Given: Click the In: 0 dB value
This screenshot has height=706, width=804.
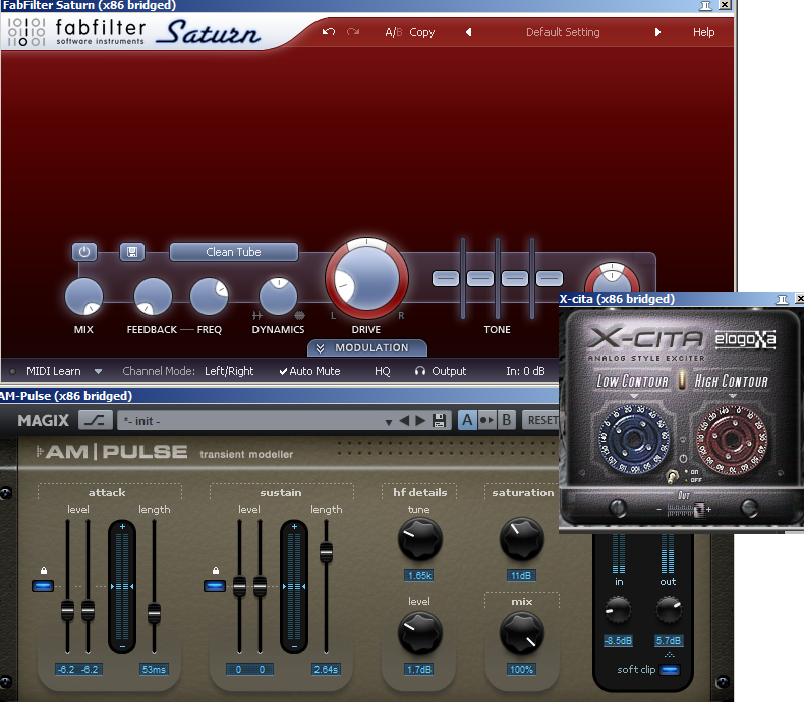Looking at the screenshot, I should click(525, 371).
